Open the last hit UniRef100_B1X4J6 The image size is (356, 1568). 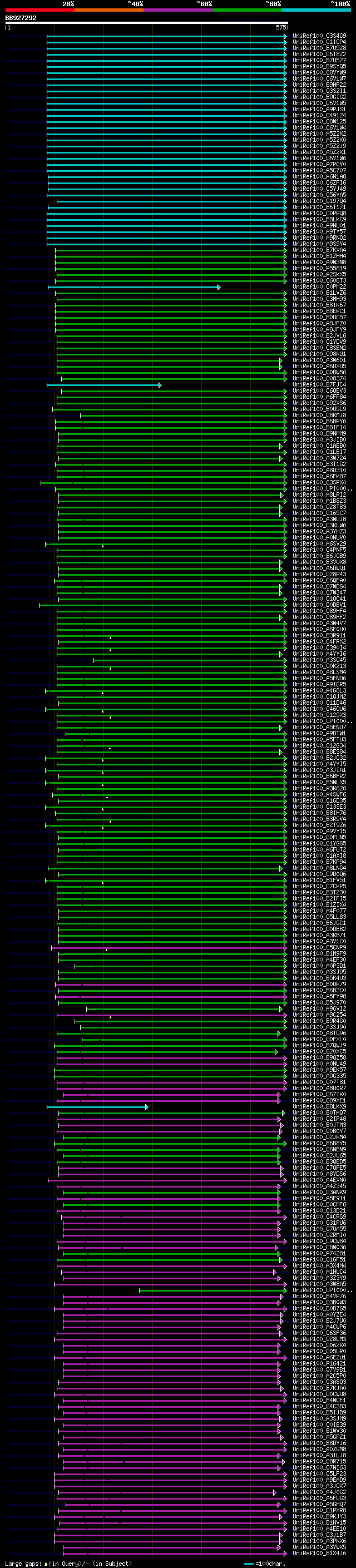(x=319, y=1554)
